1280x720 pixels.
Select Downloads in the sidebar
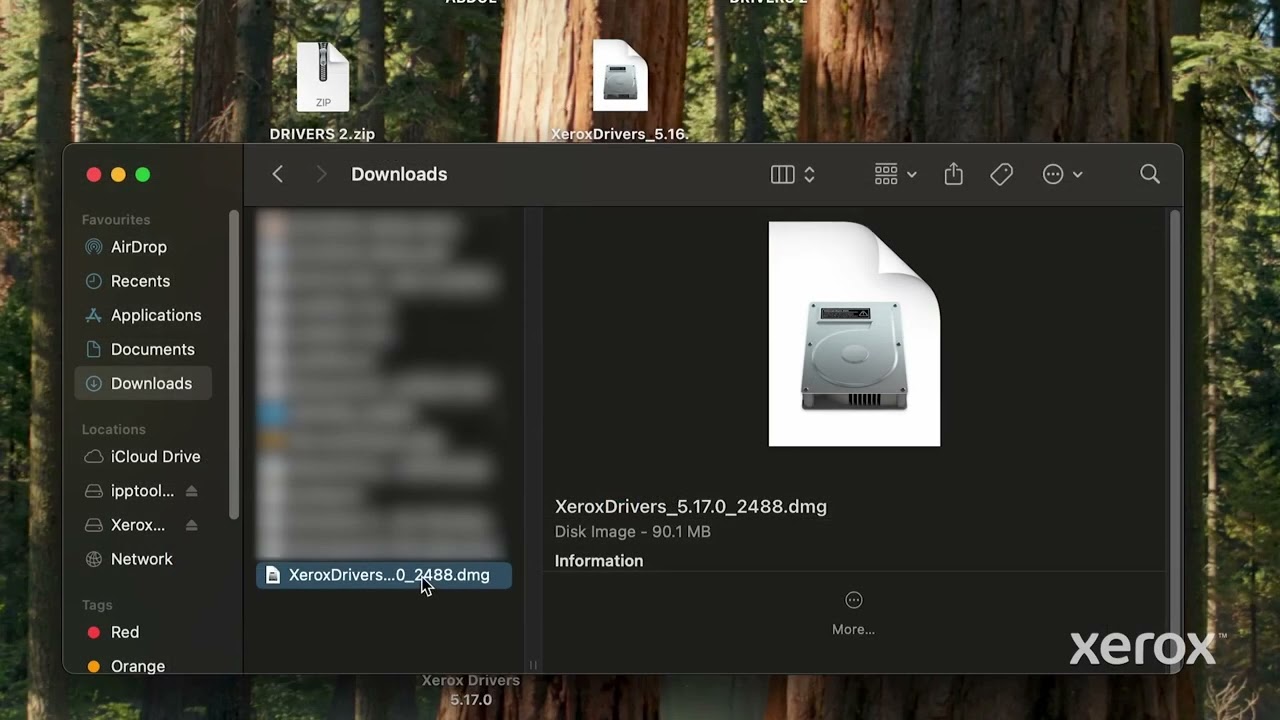143,383
